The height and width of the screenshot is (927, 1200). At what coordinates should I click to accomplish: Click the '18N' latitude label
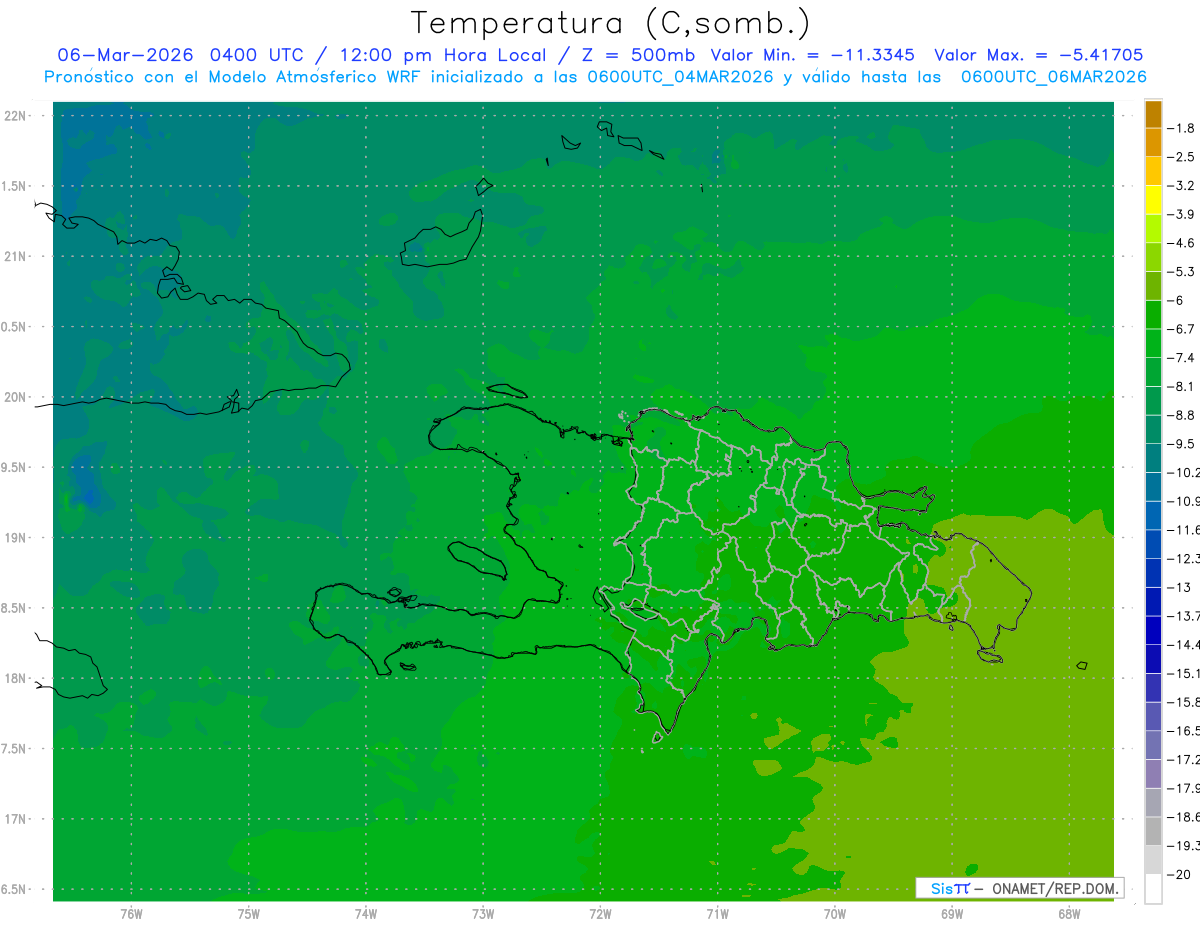[x=16, y=678]
